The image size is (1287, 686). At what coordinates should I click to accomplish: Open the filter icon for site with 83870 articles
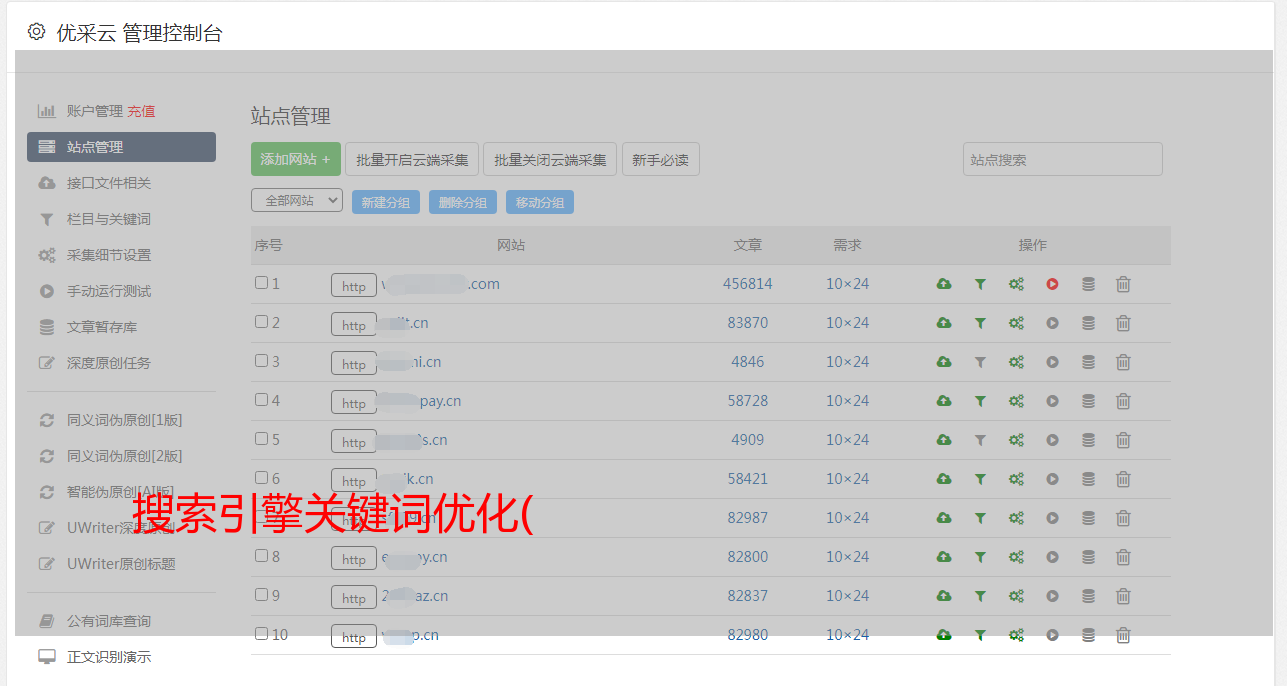coord(980,323)
